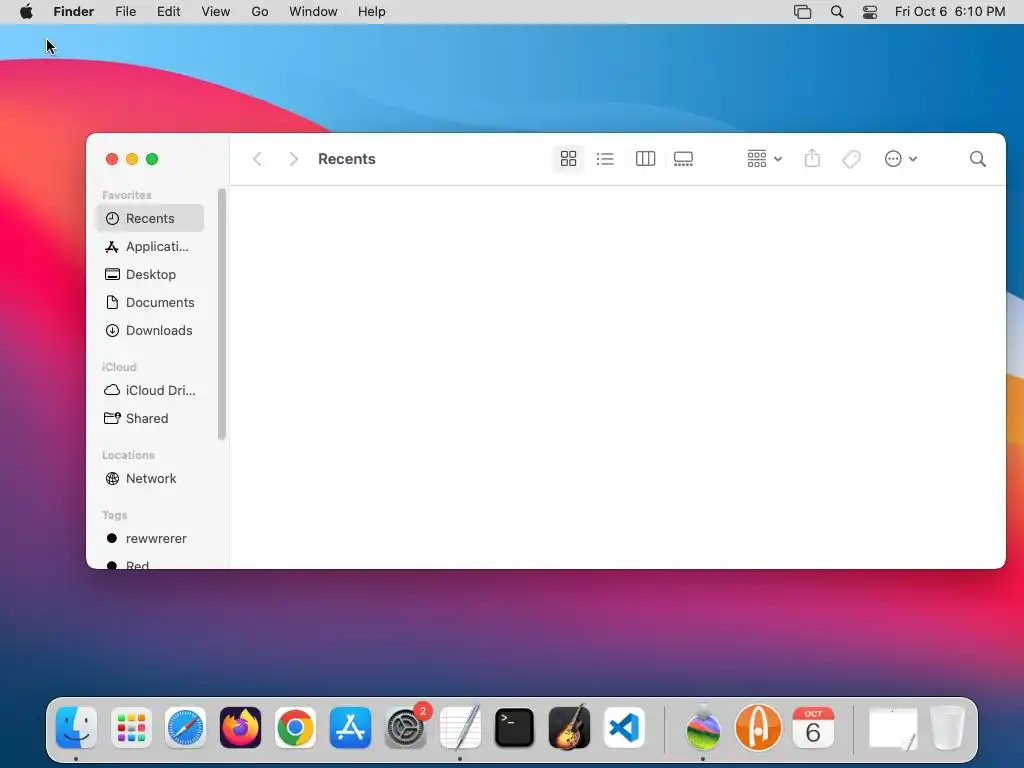The image size is (1024, 768).
Task: Open the orange A app in Dock
Action: [758, 728]
